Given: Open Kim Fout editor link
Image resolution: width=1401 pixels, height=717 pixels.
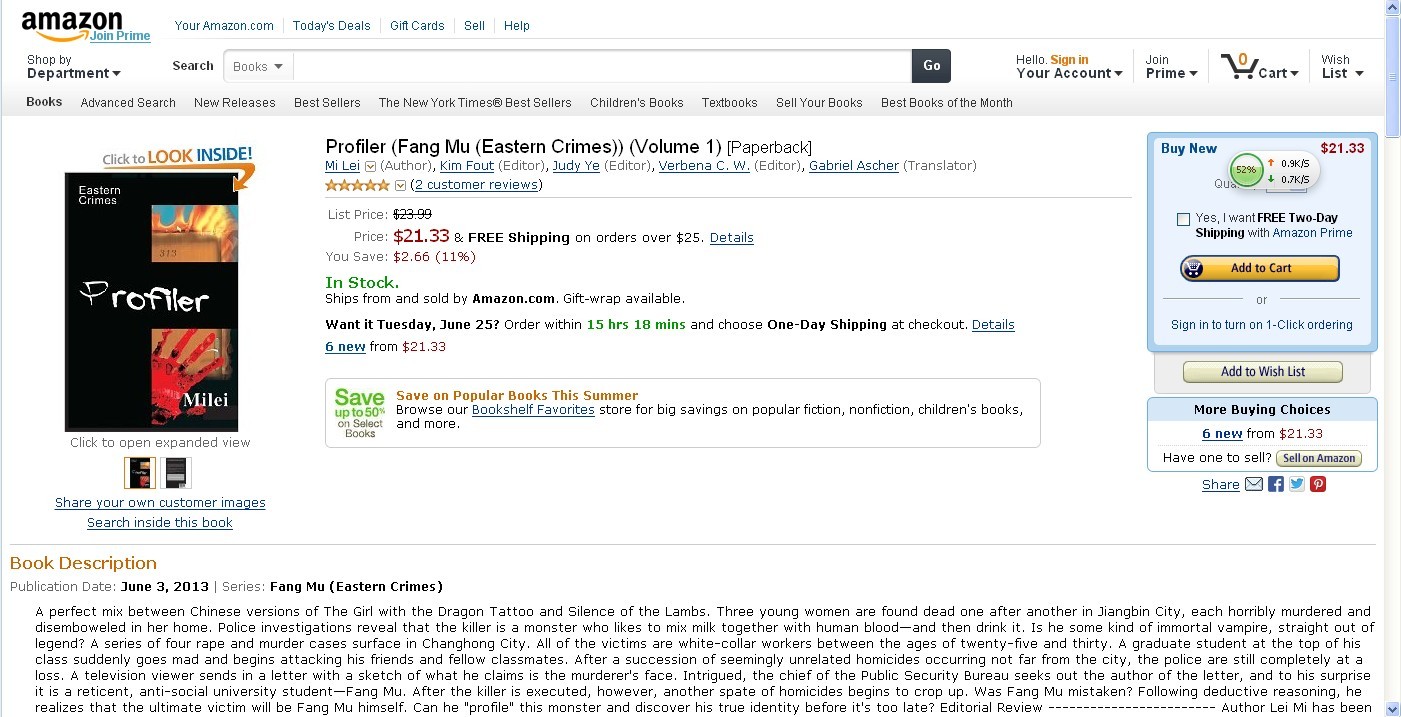Looking at the screenshot, I should tap(467, 166).
